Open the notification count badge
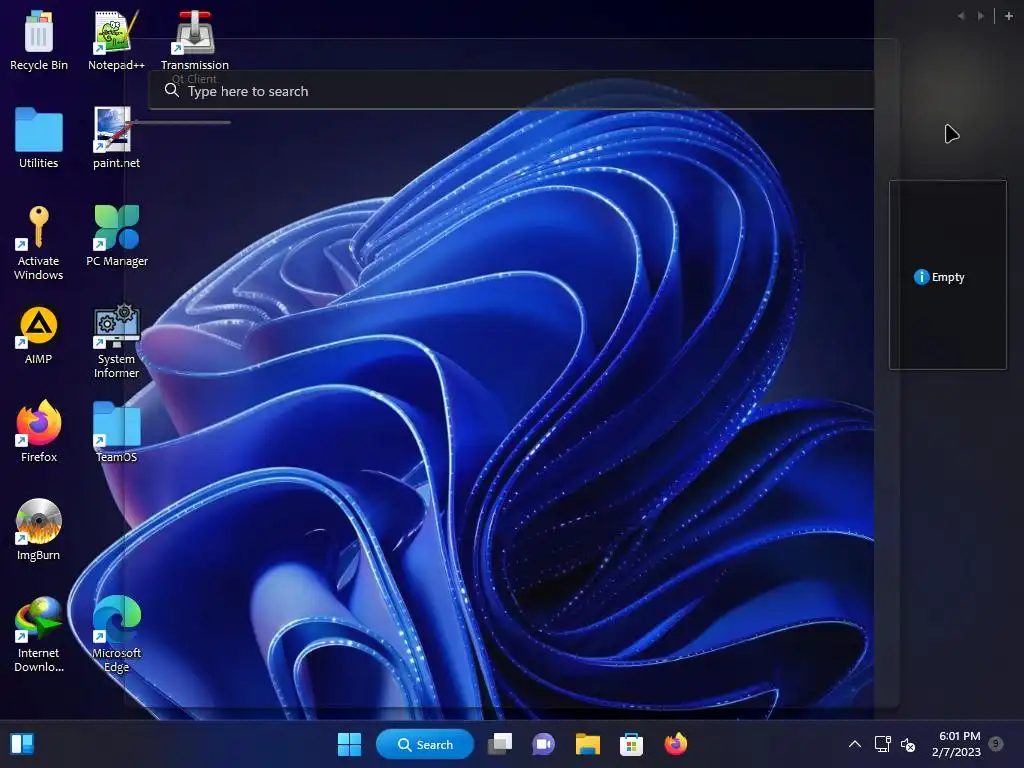Screen dimensions: 1024x768 [x=996, y=743]
